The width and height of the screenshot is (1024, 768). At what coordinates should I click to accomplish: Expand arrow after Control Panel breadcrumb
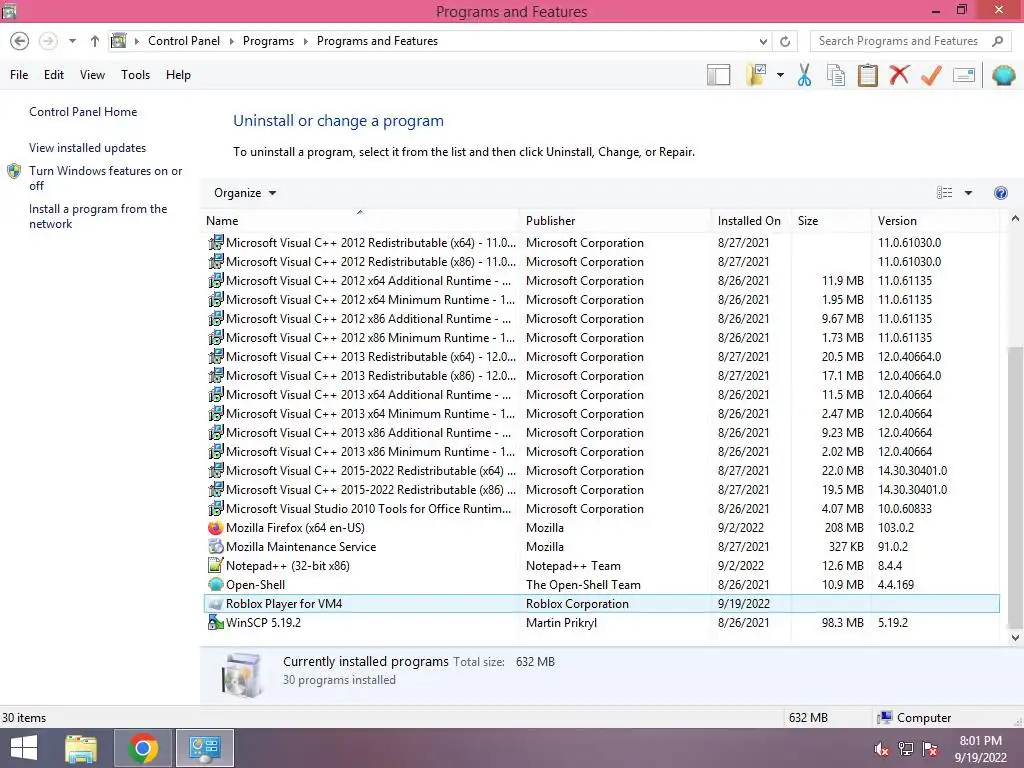pyautogui.click(x=231, y=41)
